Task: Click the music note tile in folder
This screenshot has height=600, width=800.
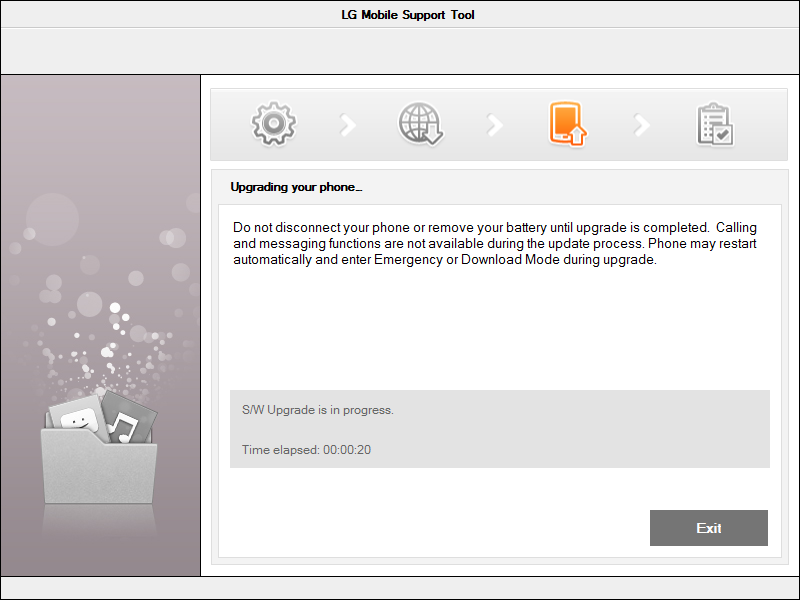Action: [x=125, y=422]
